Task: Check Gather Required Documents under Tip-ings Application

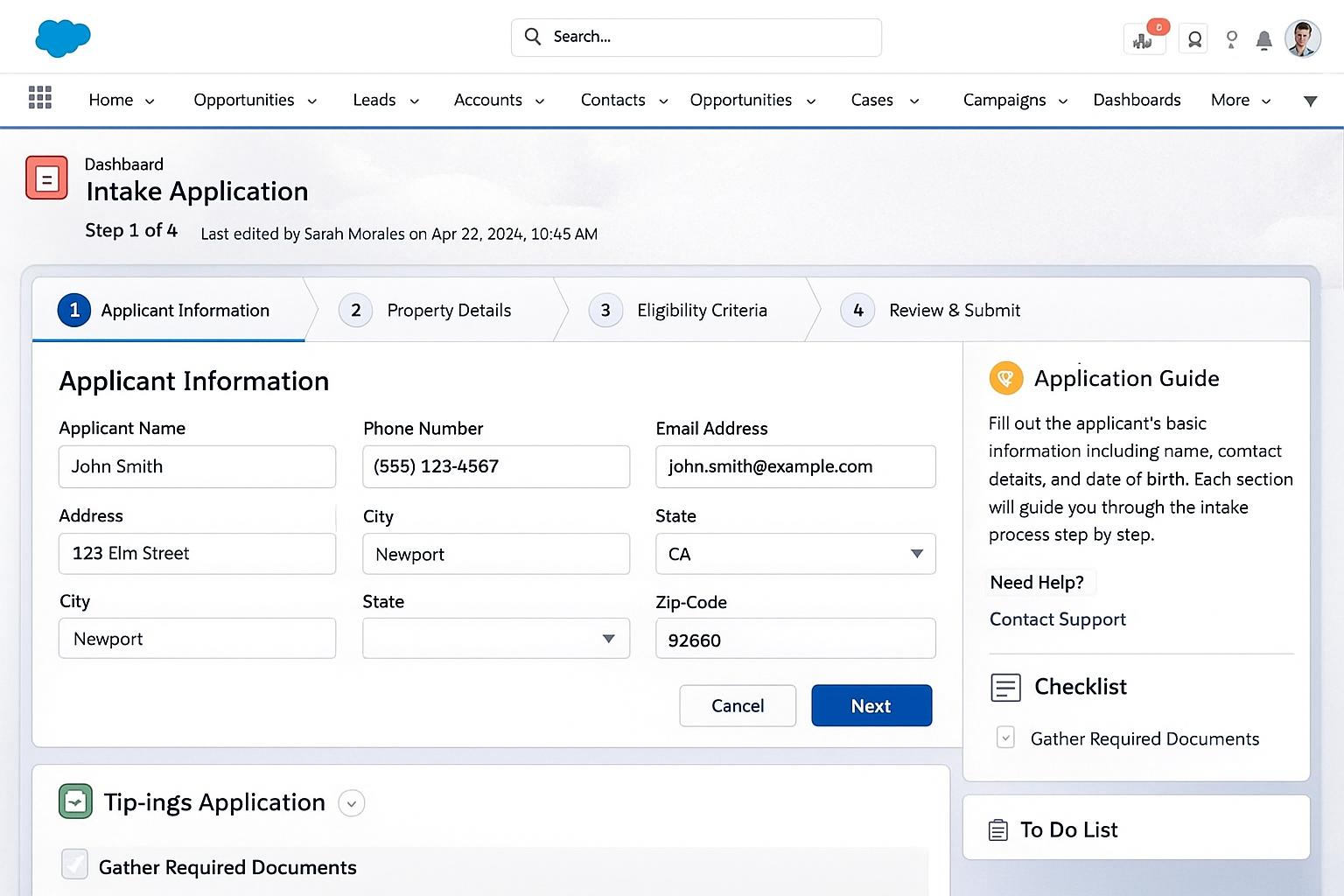Action: 74,864
